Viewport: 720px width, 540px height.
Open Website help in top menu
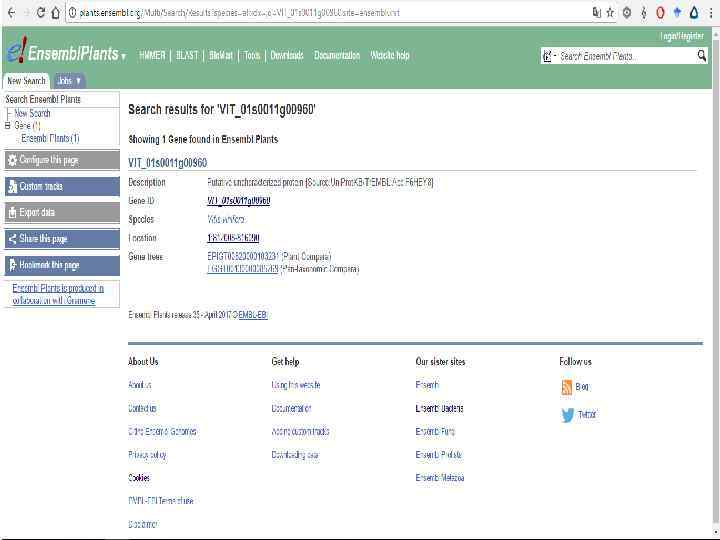(390, 55)
